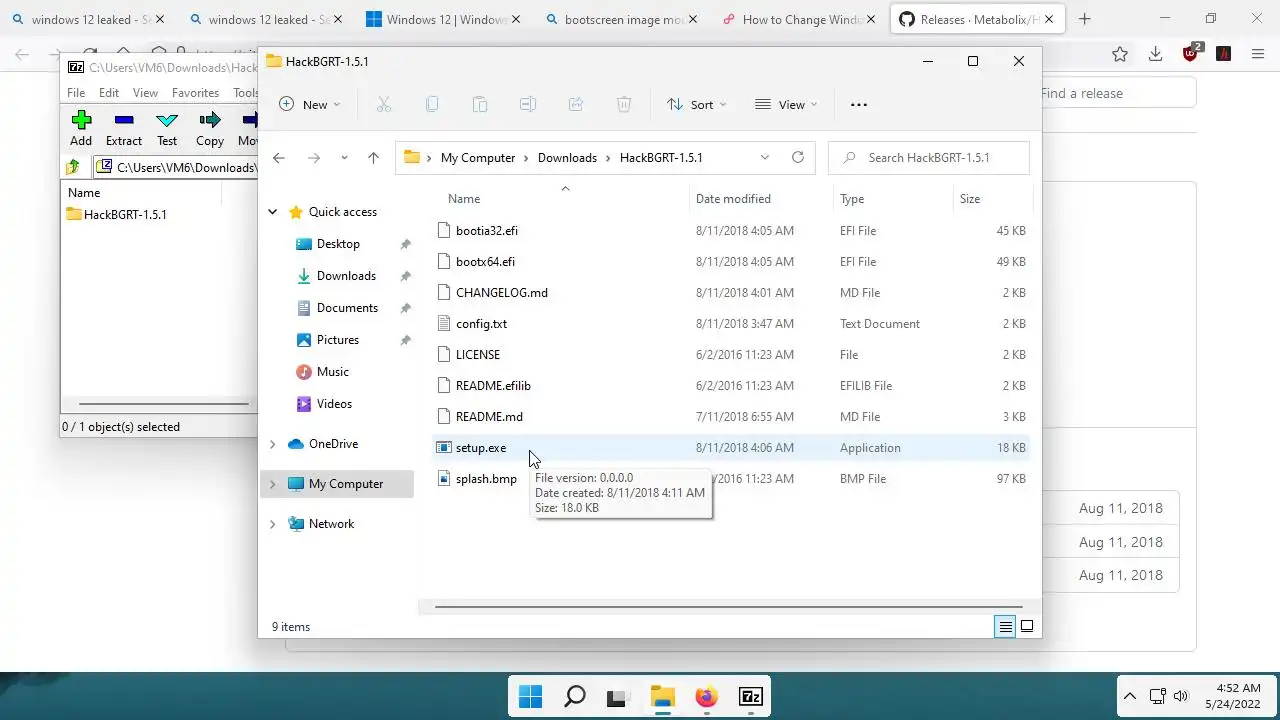Click Copy icon in Explorer toolbar
The width and height of the screenshot is (1280, 720).
pos(432,104)
